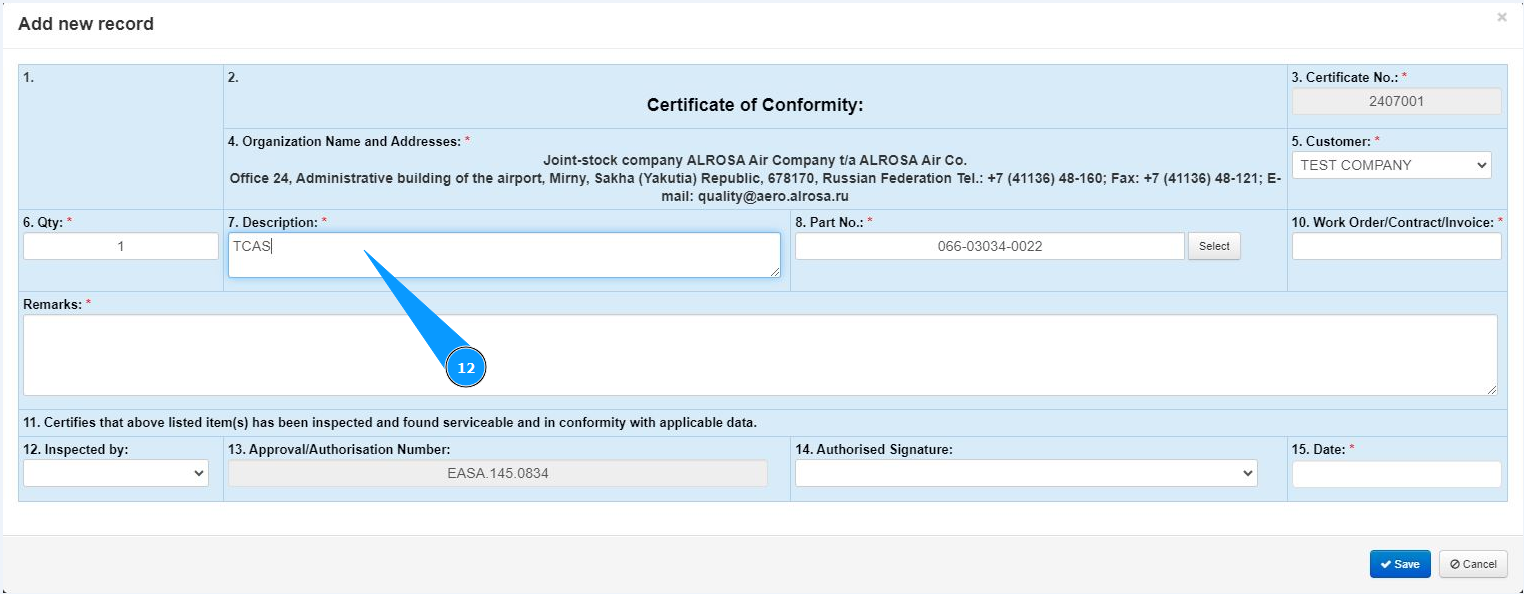
Task: Click the Approval/Authorisation Number field
Action: tap(498, 473)
